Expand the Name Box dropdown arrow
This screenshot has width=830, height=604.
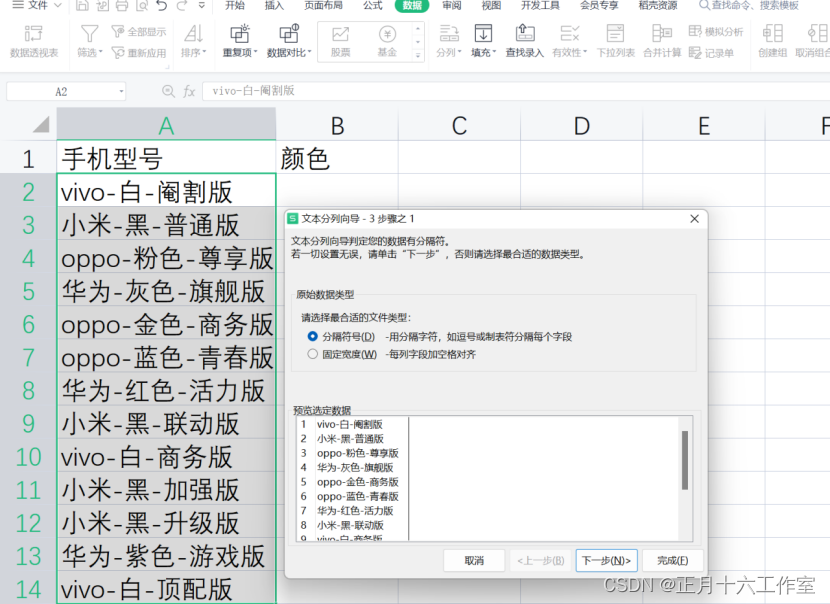point(121,92)
